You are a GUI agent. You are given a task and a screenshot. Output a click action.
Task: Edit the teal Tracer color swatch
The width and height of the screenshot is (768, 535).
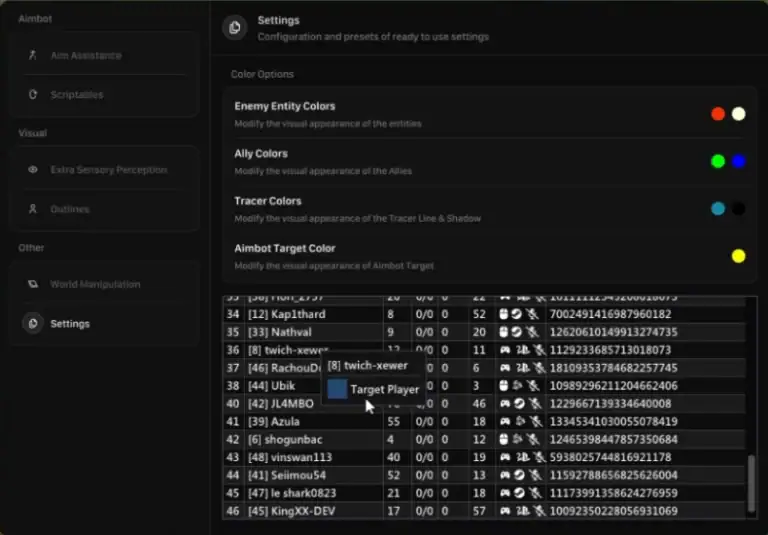pos(717,209)
